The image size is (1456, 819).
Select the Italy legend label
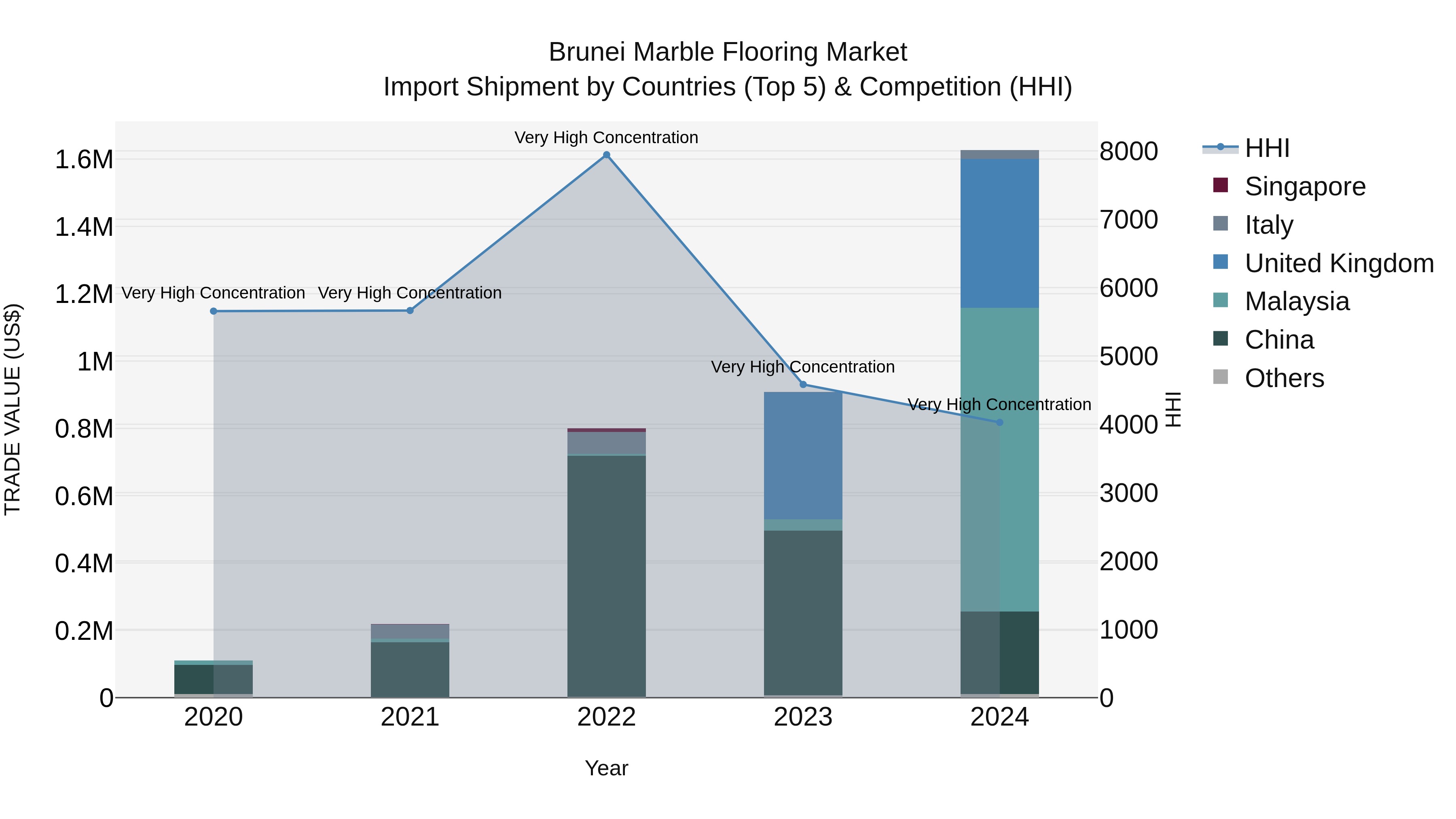pyautogui.click(x=1269, y=225)
